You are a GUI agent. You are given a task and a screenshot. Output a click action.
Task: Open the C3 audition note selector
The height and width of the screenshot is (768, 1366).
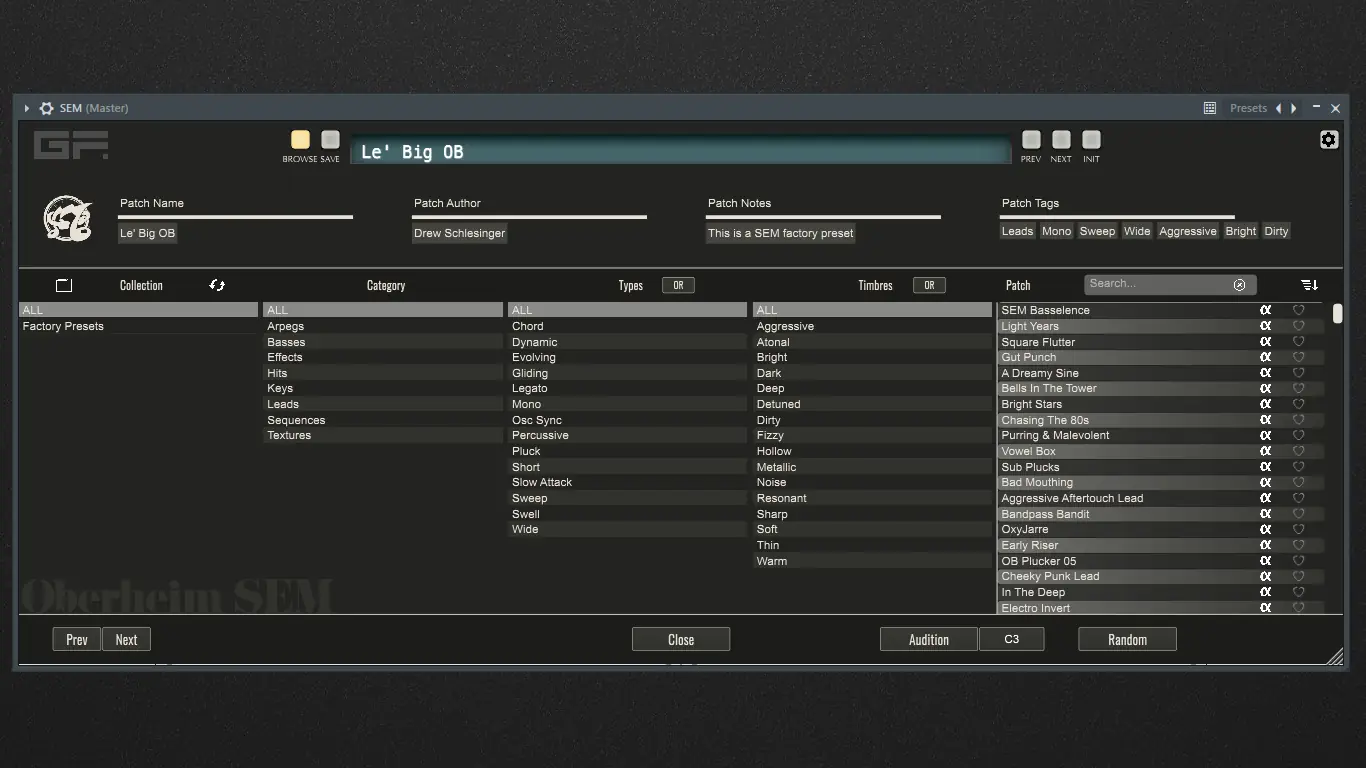click(x=1012, y=639)
